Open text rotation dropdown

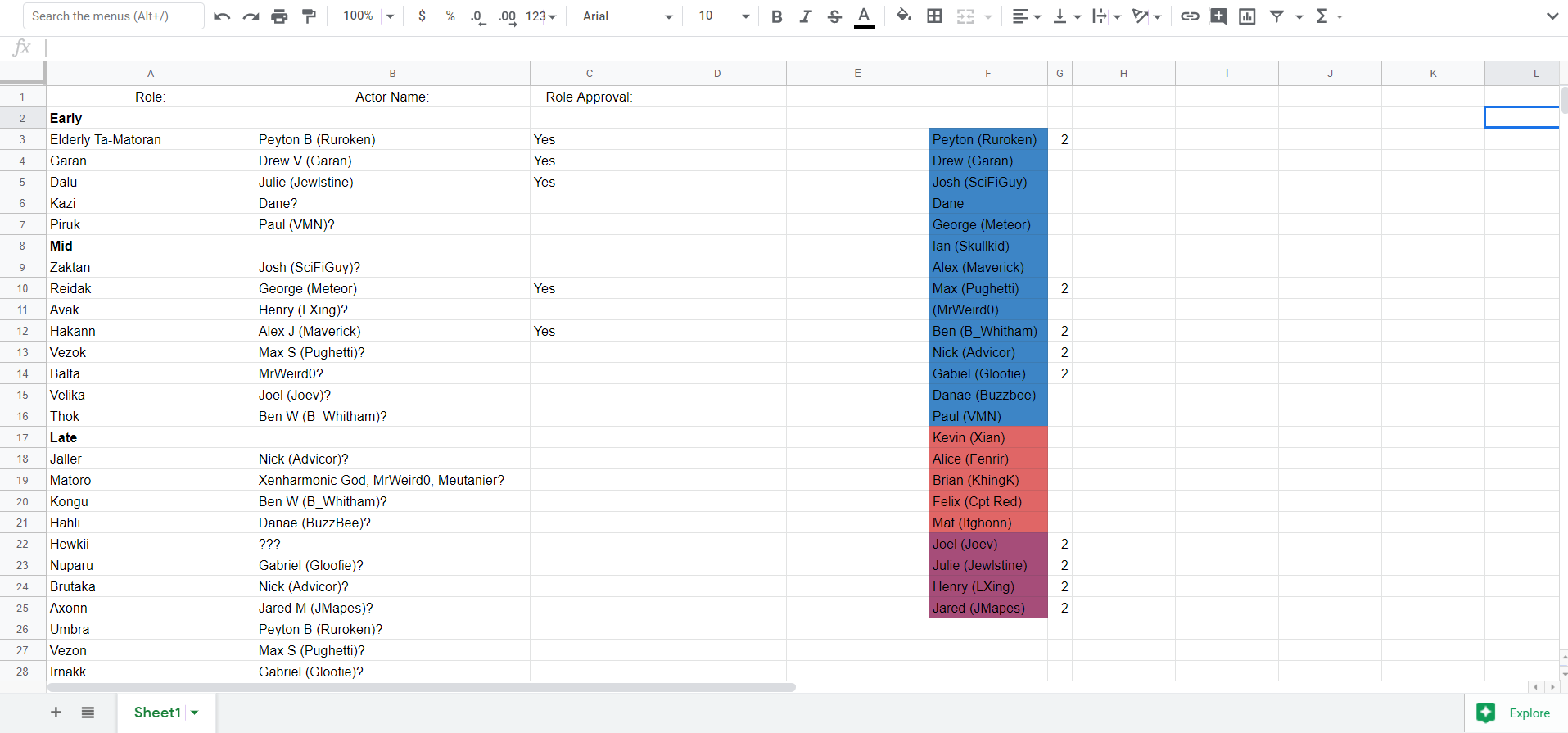[x=1146, y=16]
